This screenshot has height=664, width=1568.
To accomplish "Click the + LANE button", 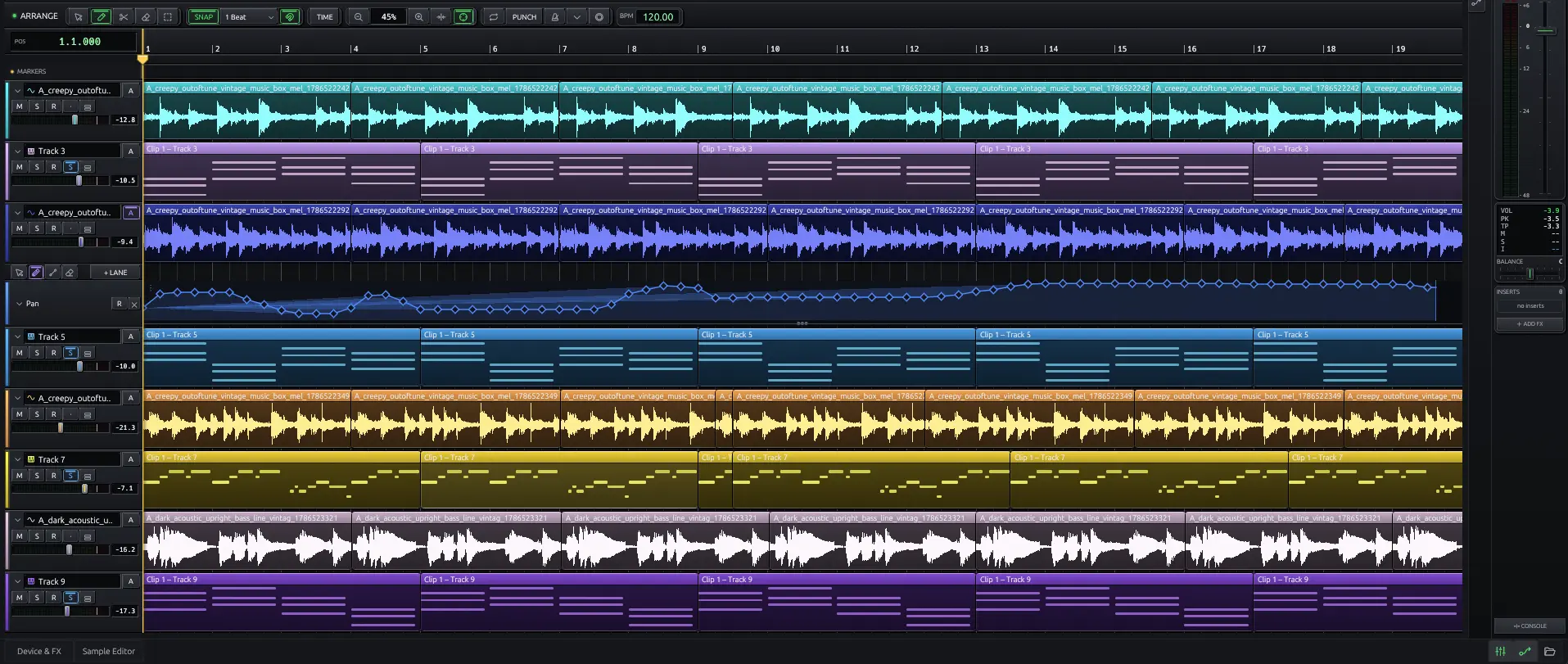I will click(x=115, y=273).
